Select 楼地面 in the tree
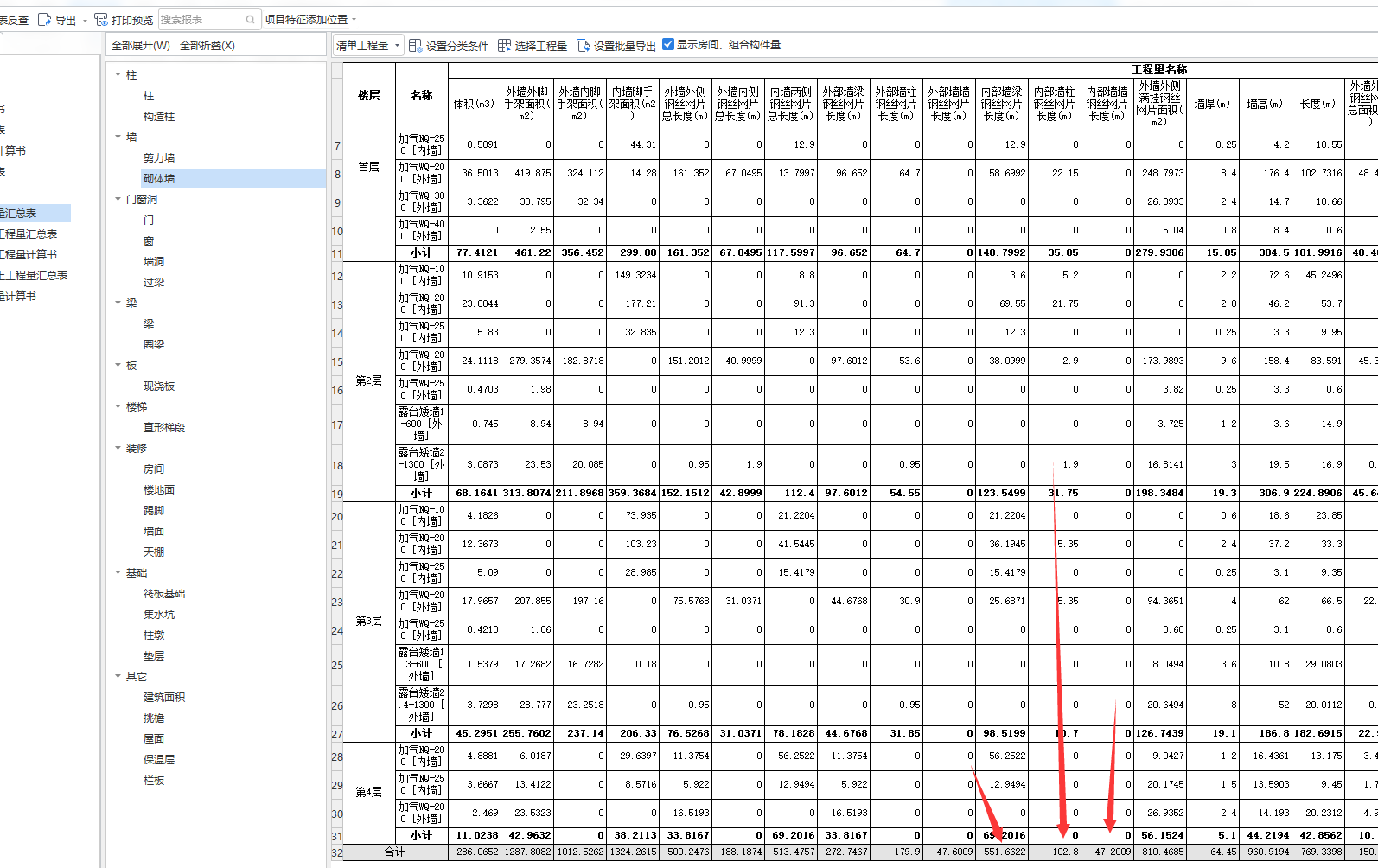Viewport: 1378px width, 868px height. 159,489
